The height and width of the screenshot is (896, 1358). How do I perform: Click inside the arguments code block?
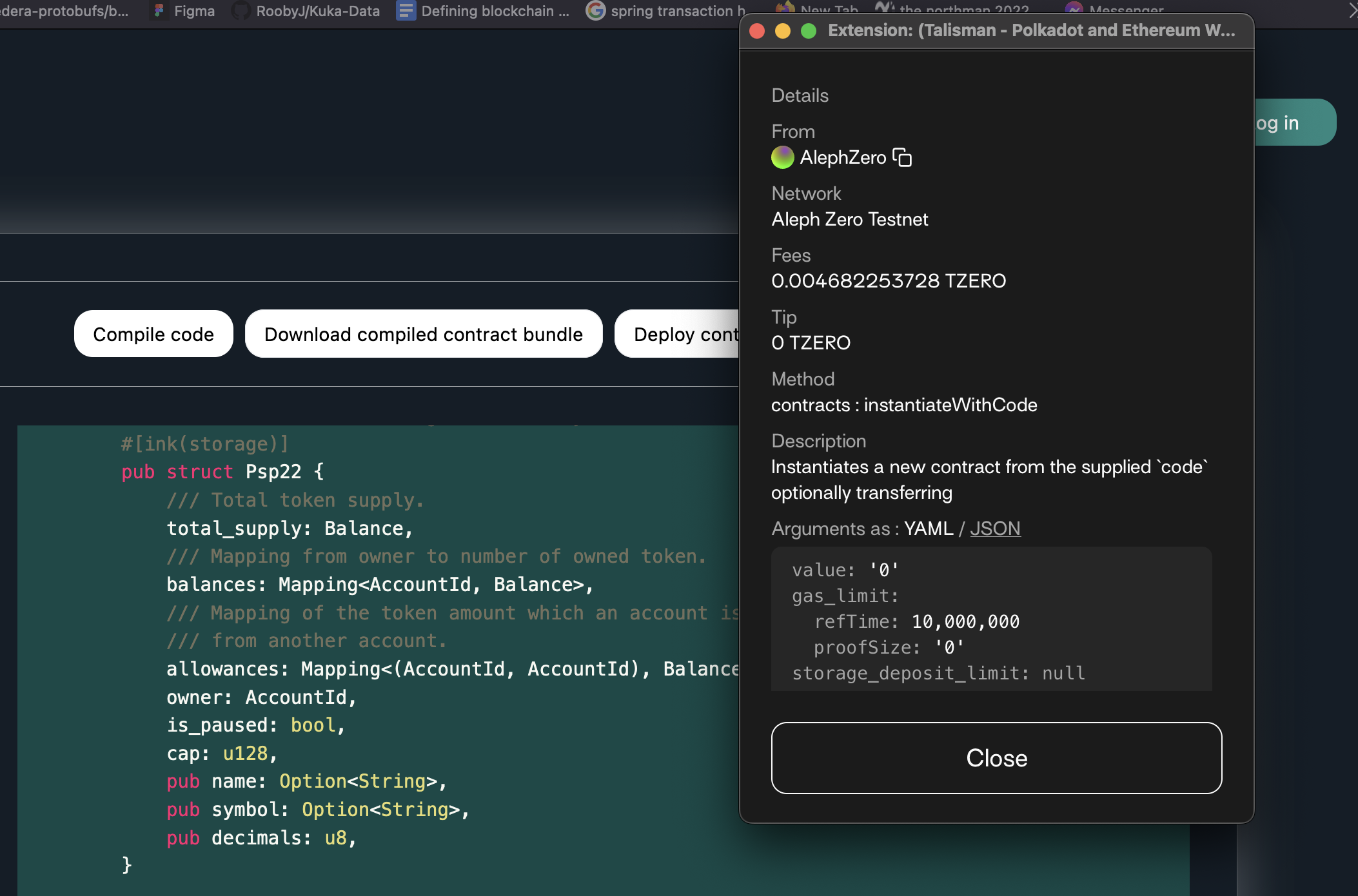991,619
